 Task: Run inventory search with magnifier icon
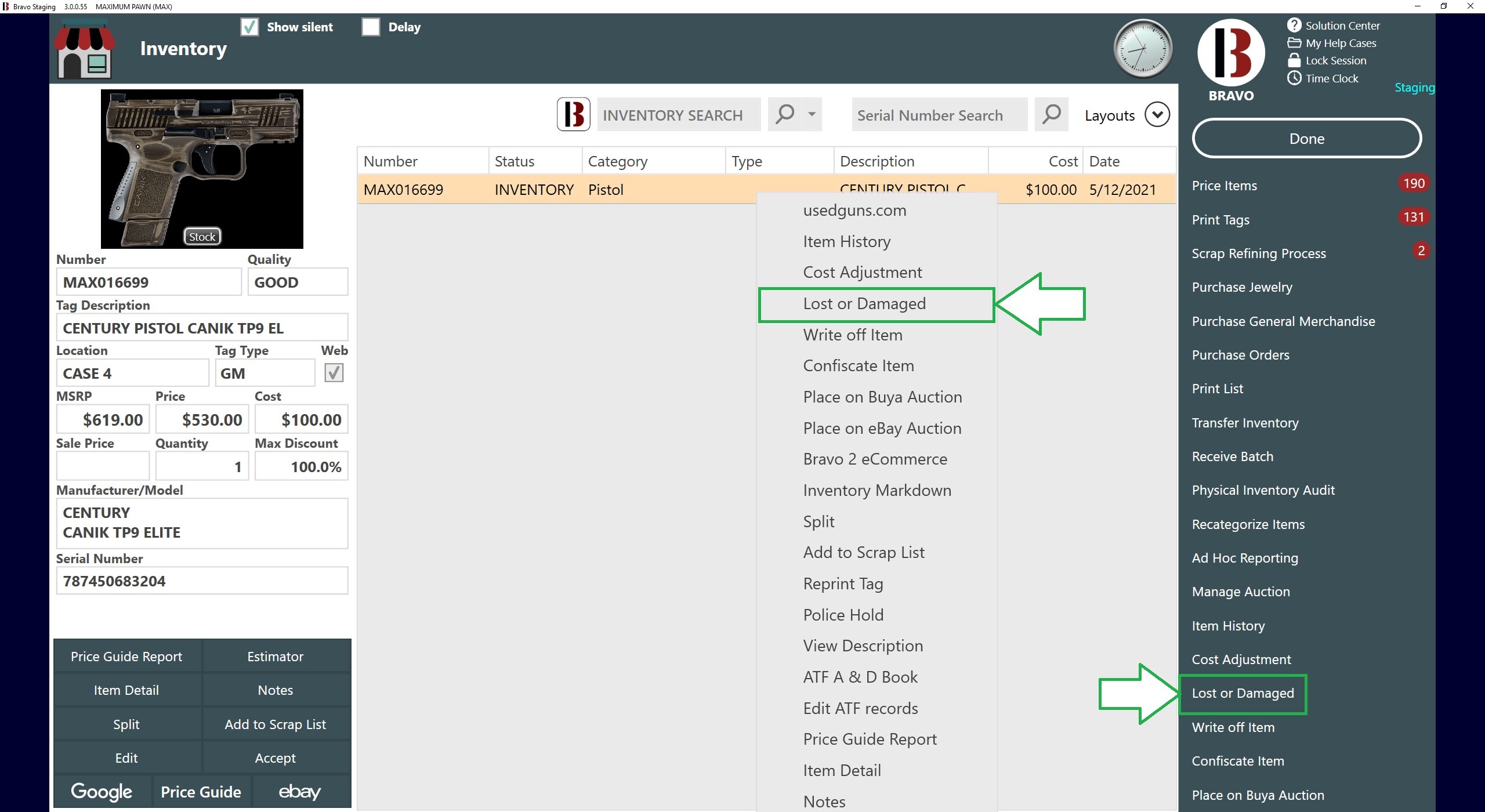coord(785,114)
